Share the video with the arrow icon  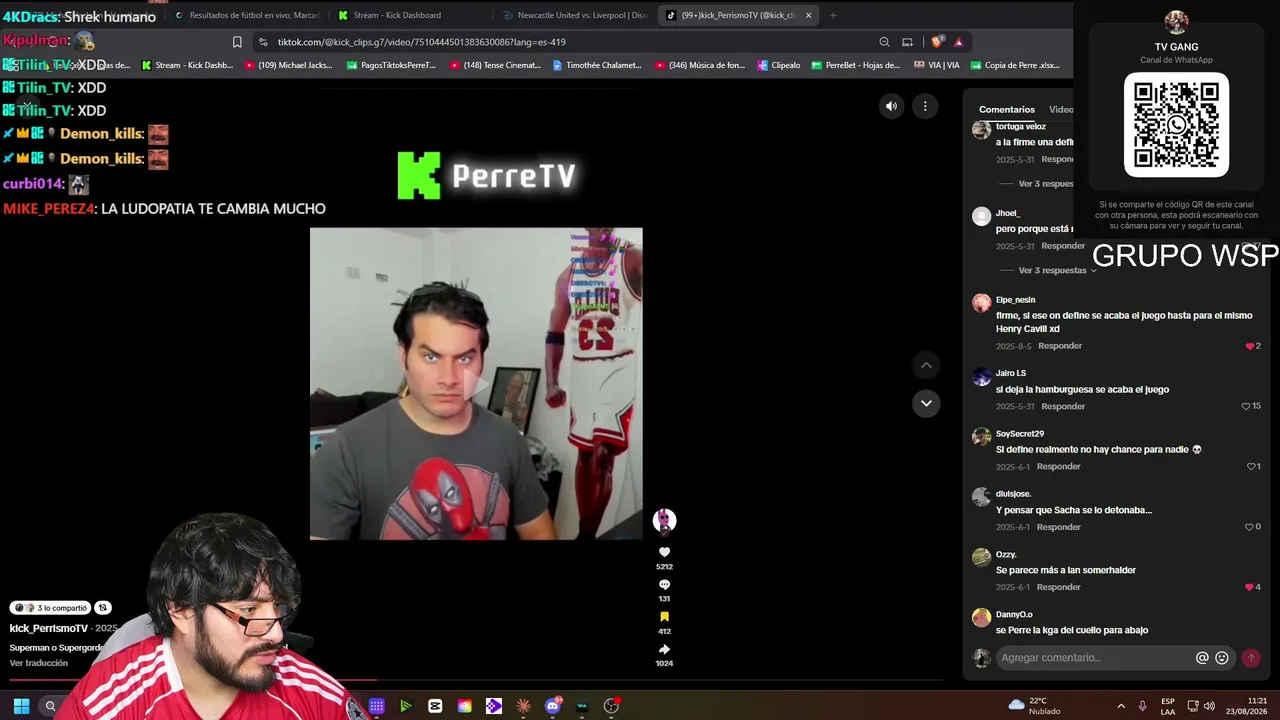tap(664, 649)
